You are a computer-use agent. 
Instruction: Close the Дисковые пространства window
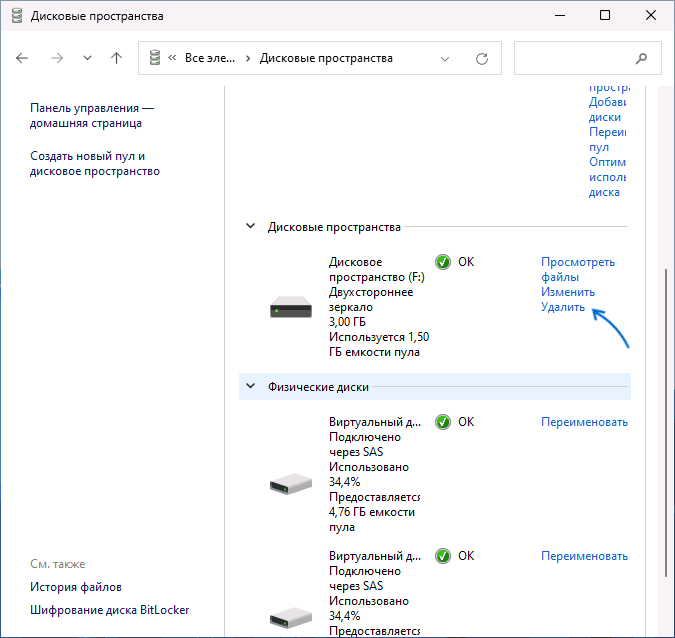pyautogui.click(x=651, y=15)
